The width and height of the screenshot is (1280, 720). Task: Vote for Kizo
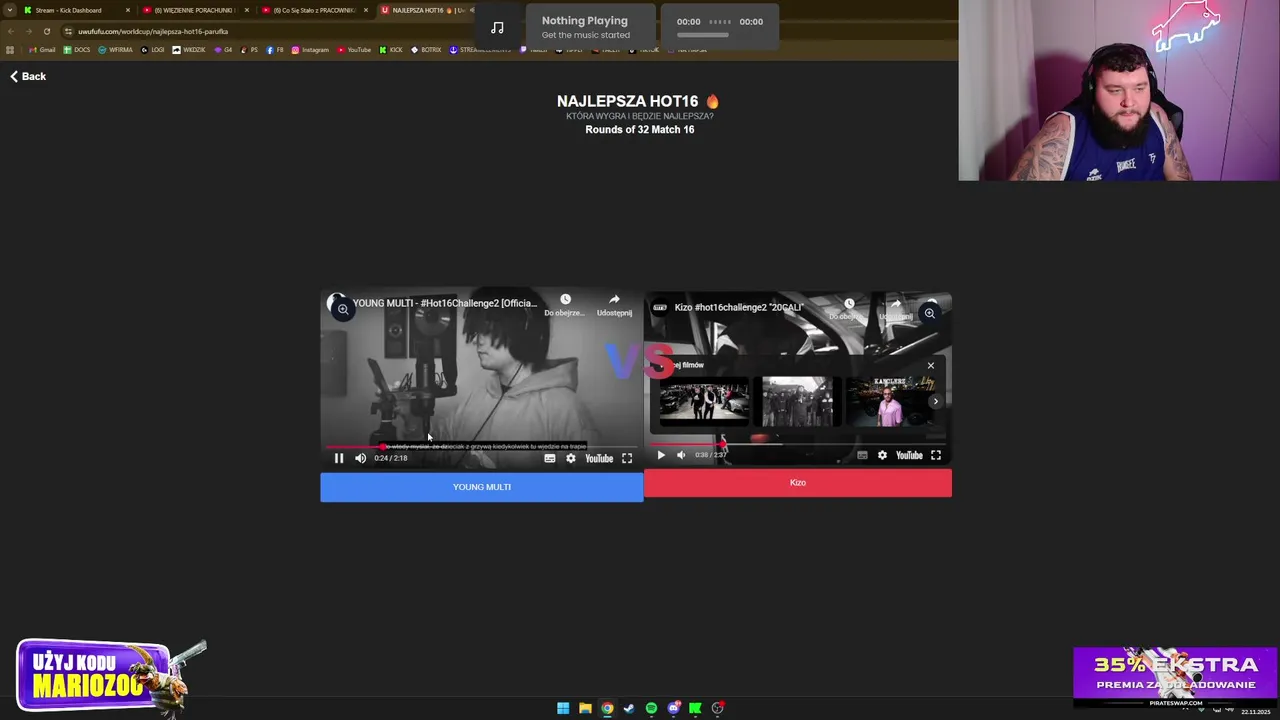tap(798, 483)
